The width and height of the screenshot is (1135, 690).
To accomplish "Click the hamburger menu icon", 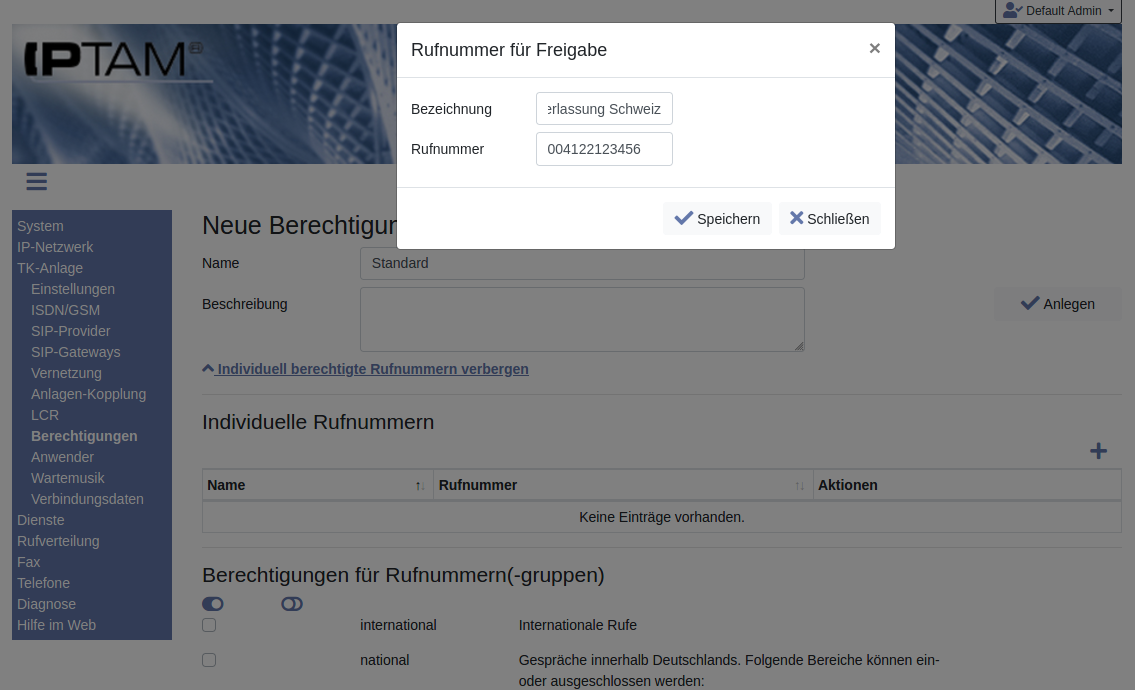I will (37, 181).
